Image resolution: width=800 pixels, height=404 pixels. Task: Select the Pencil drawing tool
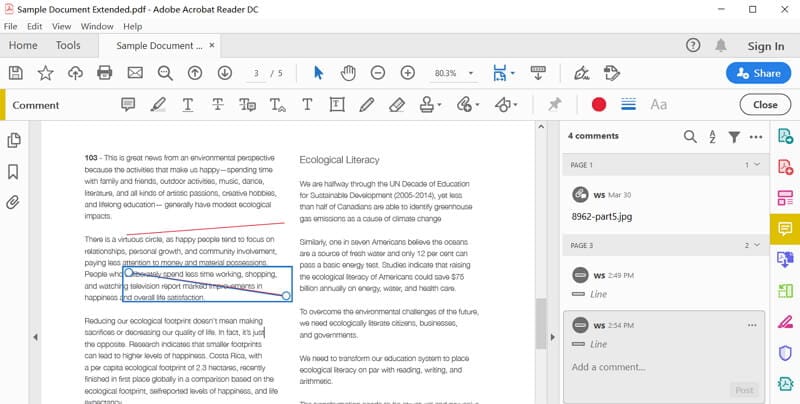[366, 105]
